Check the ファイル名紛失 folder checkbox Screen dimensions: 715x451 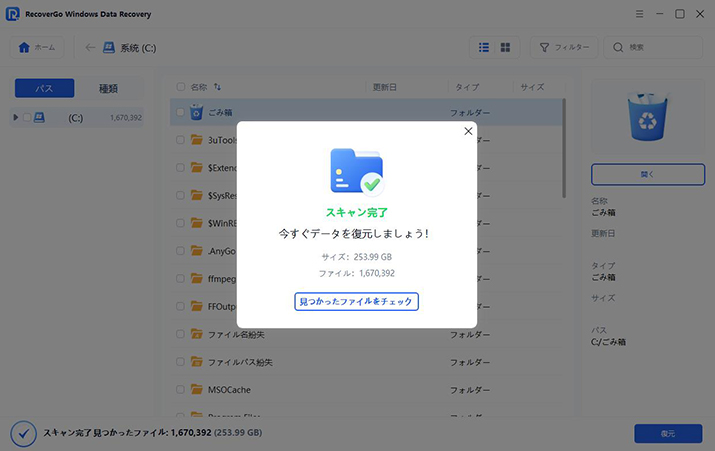(x=181, y=334)
